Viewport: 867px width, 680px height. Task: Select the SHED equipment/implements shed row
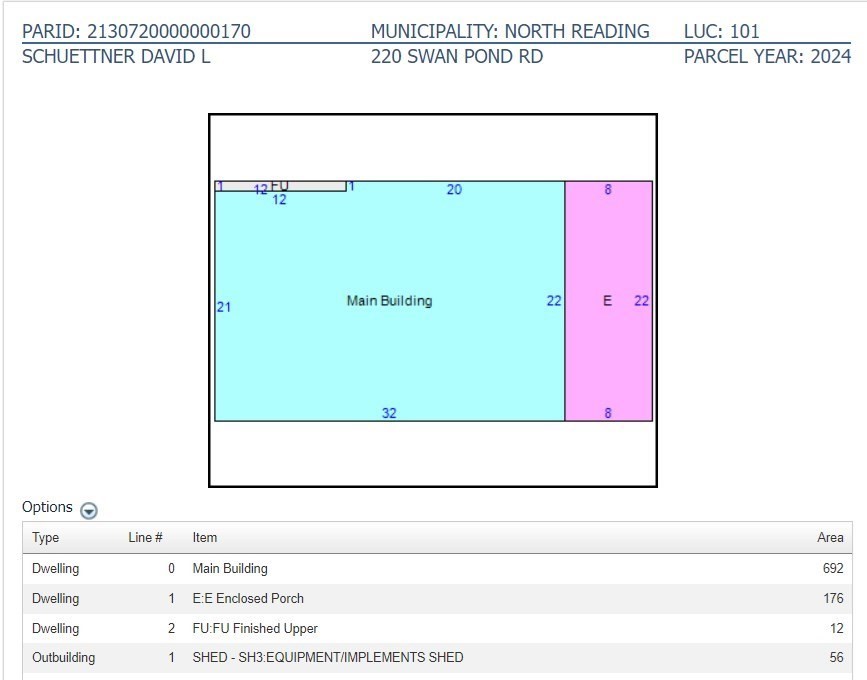coord(327,658)
